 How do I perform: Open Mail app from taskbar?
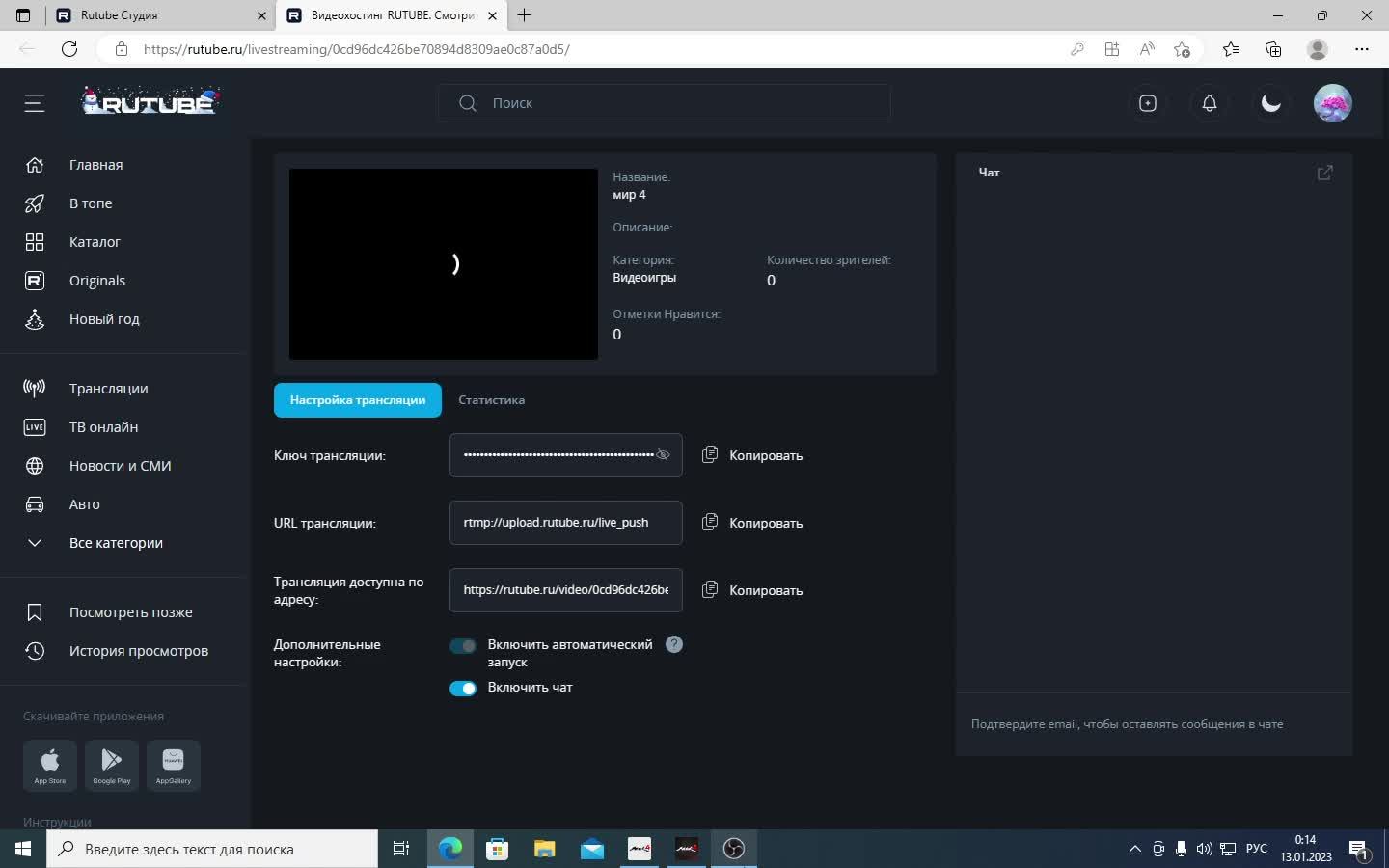coord(592,849)
